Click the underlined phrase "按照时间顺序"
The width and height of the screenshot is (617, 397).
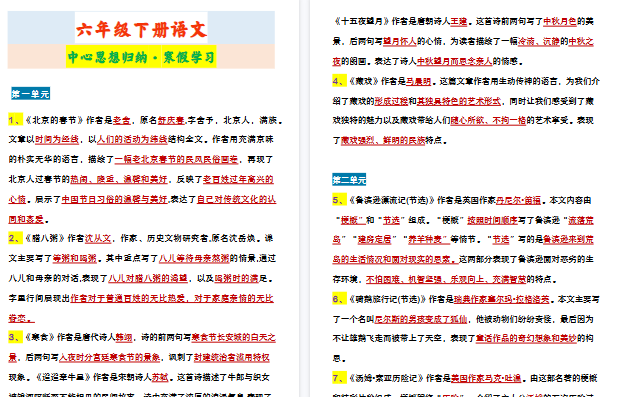point(492,220)
